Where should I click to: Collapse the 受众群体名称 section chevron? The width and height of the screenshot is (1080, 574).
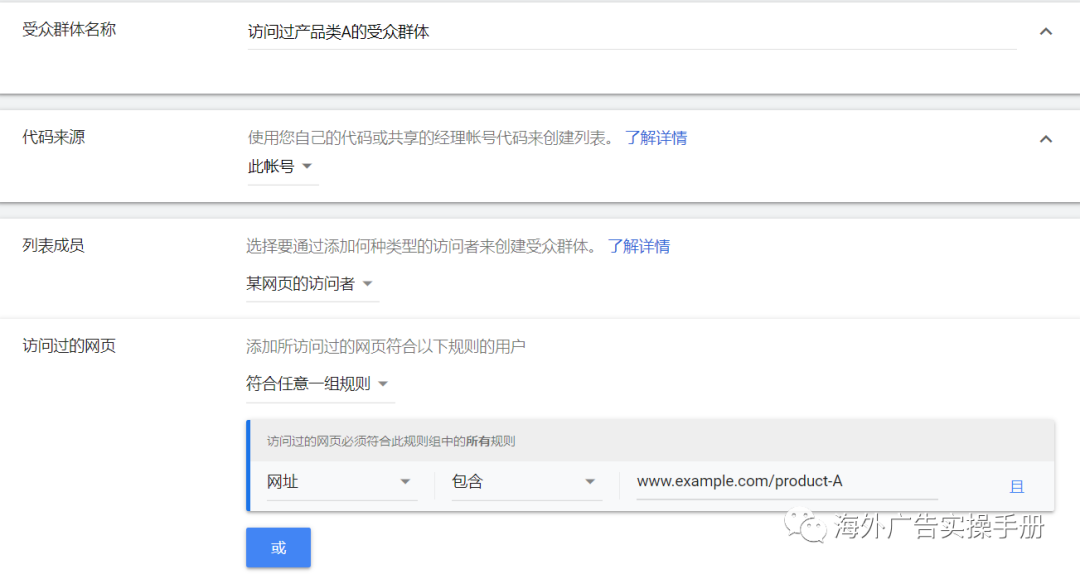[1046, 32]
